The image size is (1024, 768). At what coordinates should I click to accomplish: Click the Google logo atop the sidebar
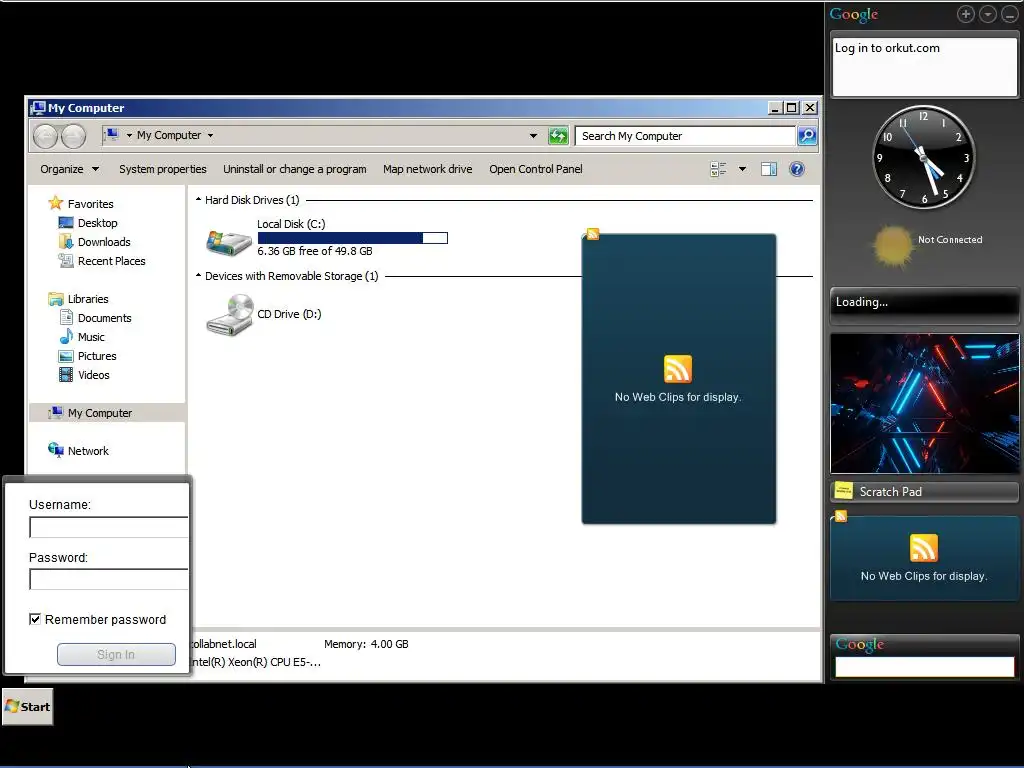[x=854, y=14]
